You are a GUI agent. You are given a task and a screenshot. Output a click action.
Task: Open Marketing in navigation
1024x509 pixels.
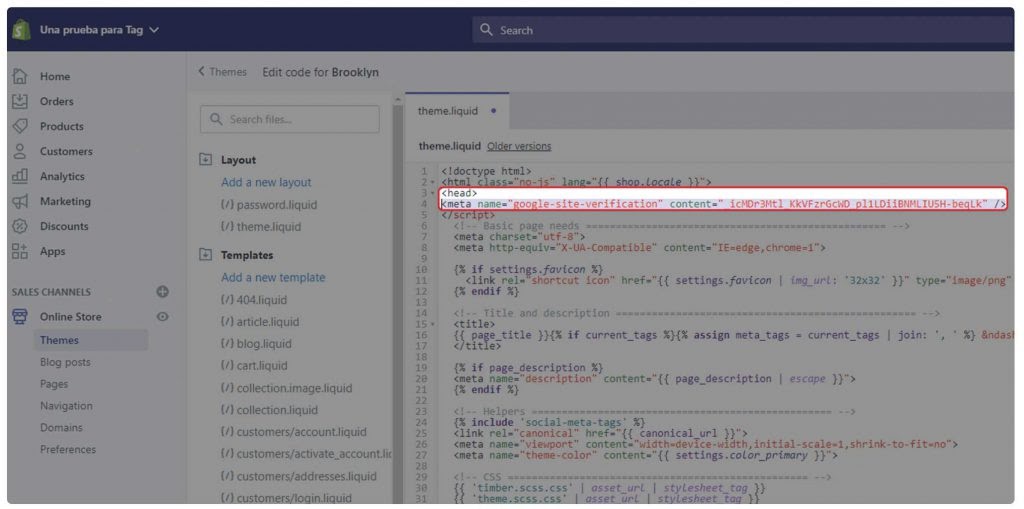pos(65,201)
